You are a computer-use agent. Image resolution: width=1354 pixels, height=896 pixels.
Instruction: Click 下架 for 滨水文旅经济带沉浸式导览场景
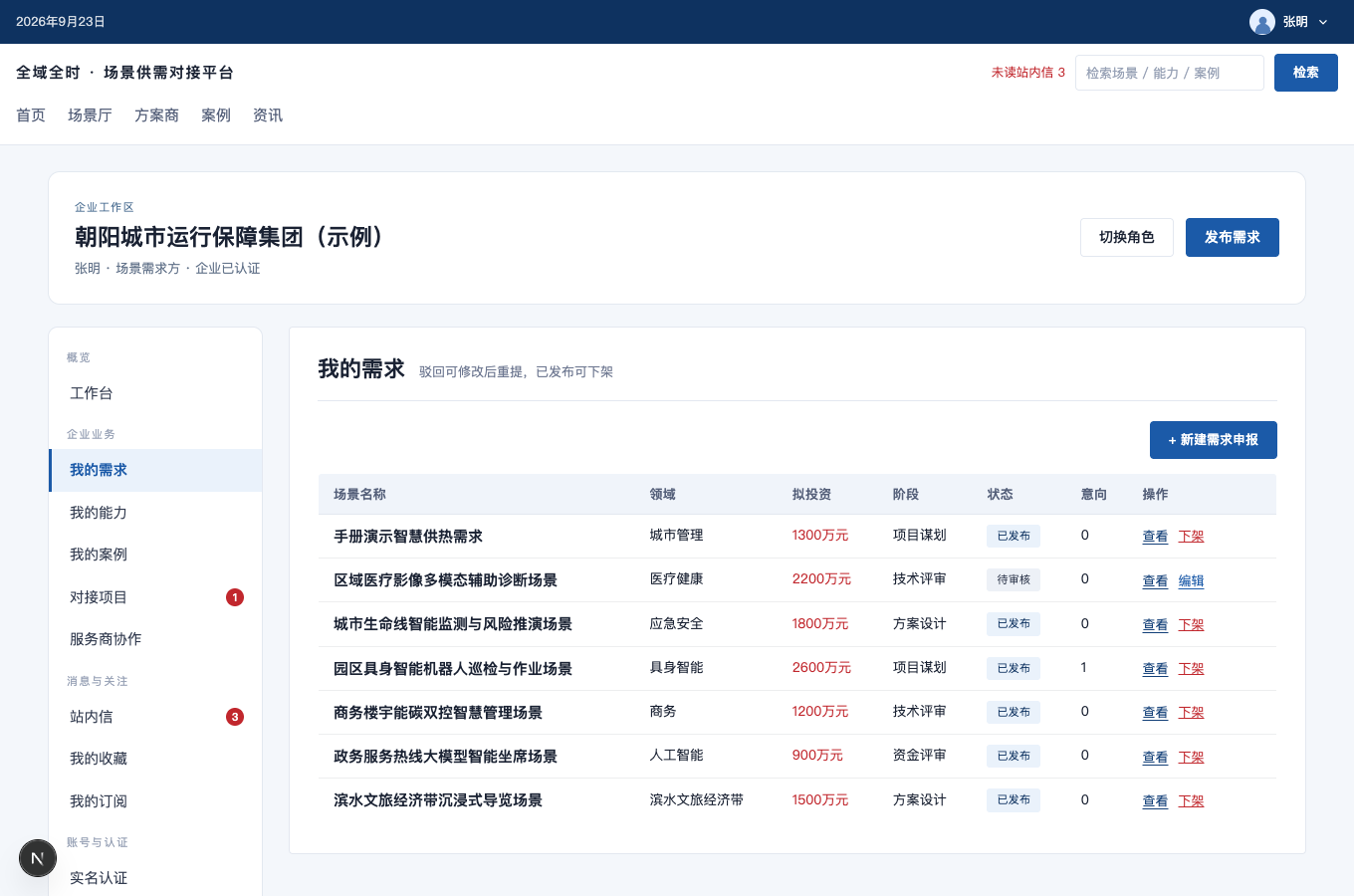pyautogui.click(x=1191, y=800)
